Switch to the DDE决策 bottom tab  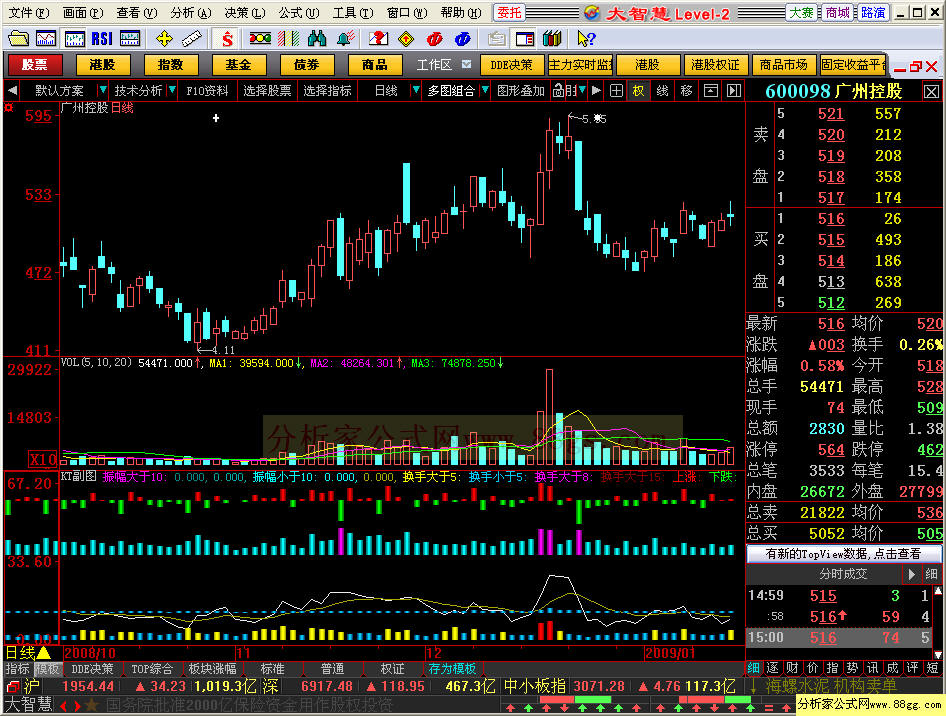92,668
